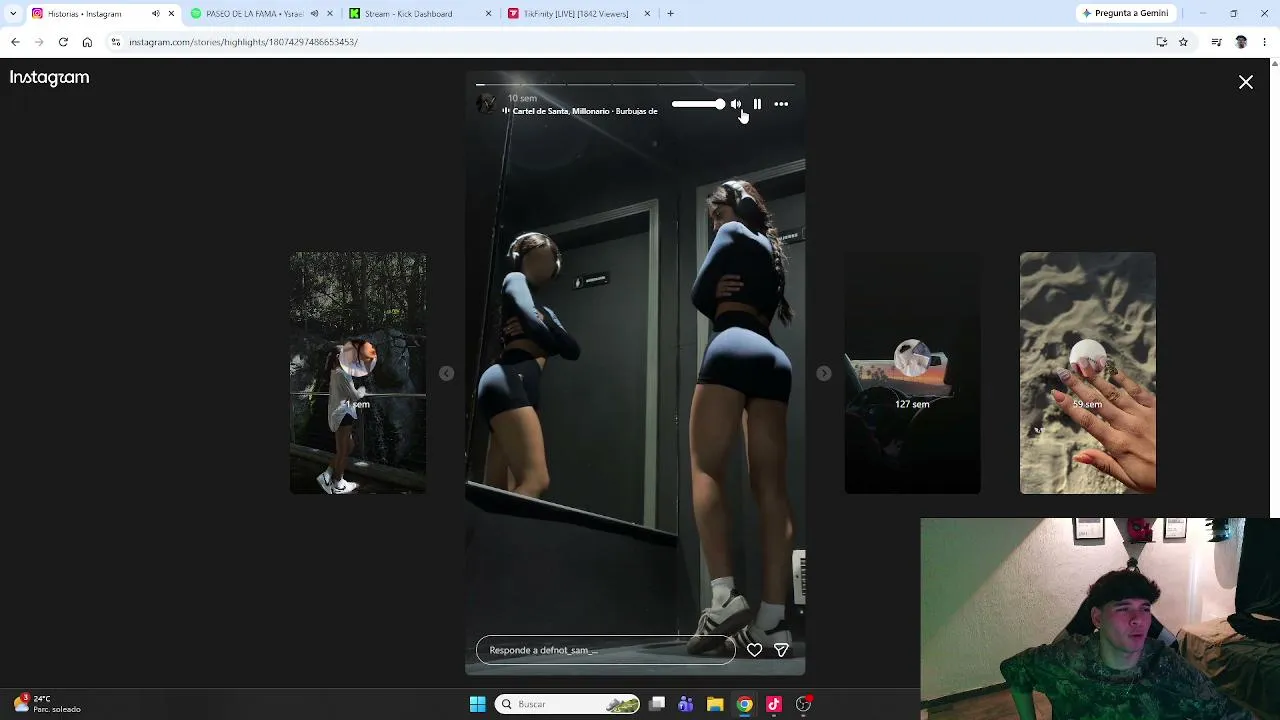This screenshot has height=720, width=1280.
Task: Open Microsoft Teams from the taskbar
Action: coord(686,704)
